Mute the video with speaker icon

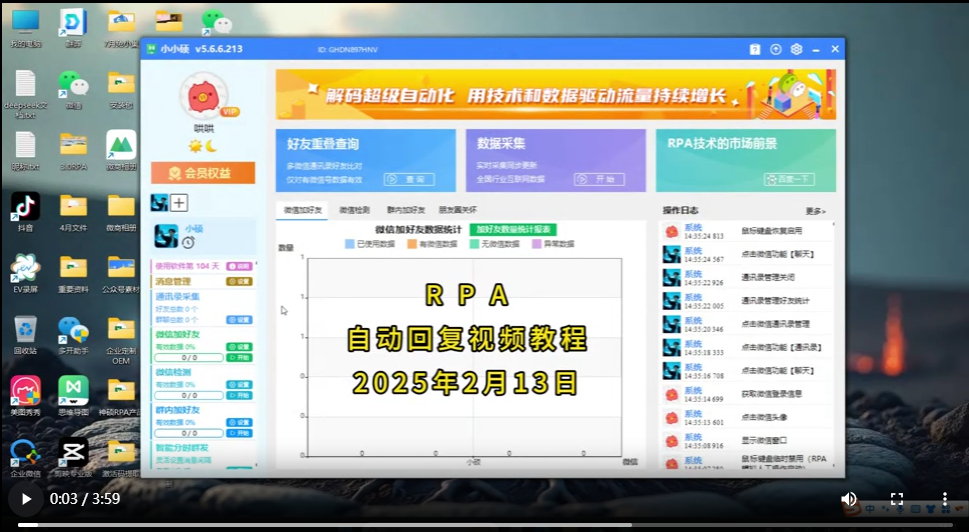pos(849,499)
